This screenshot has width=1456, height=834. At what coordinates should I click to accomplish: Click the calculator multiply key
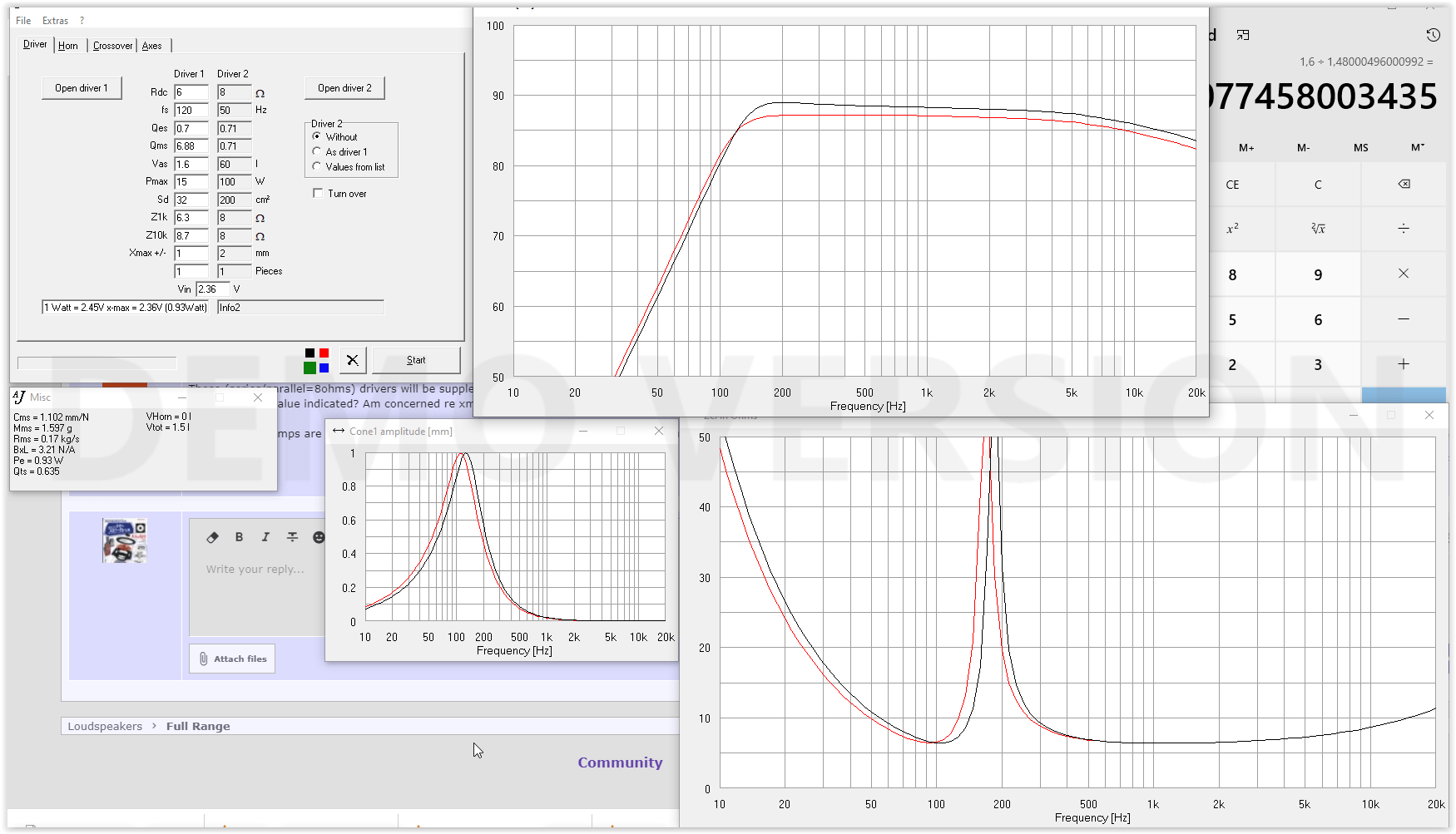pyautogui.click(x=1404, y=274)
